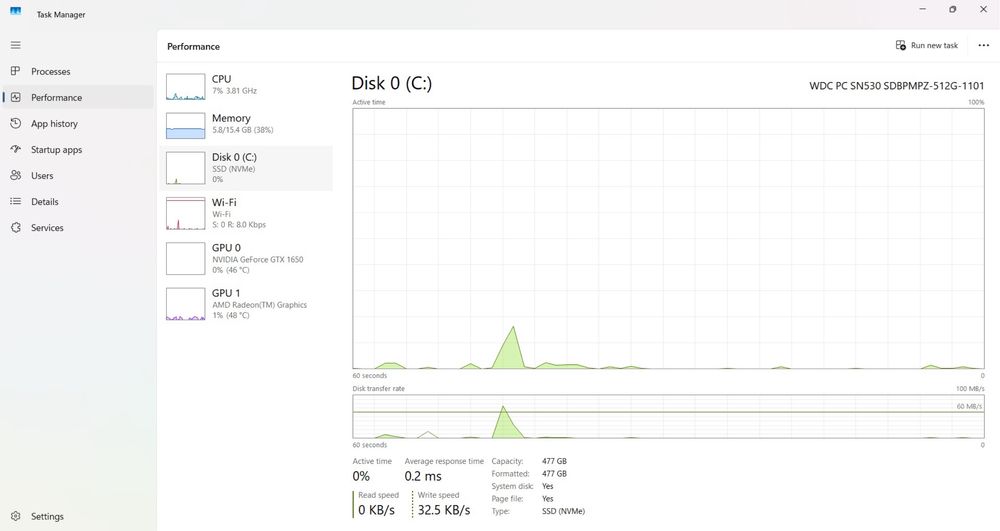Click the Disk 0 (C:) heading

coord(392,83)
